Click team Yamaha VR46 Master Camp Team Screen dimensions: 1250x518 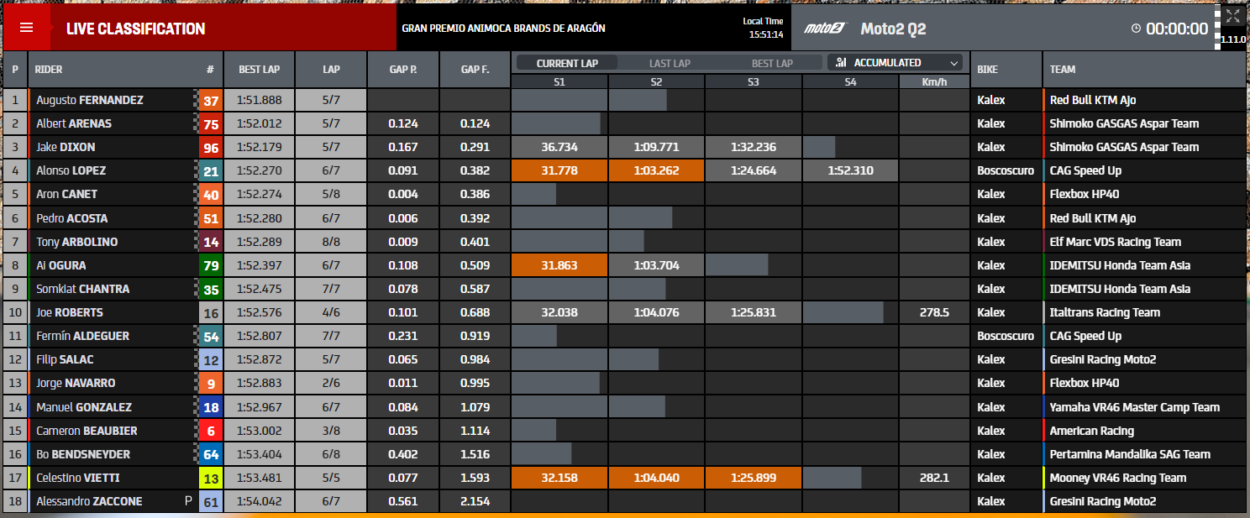(x=1134, y=407)
